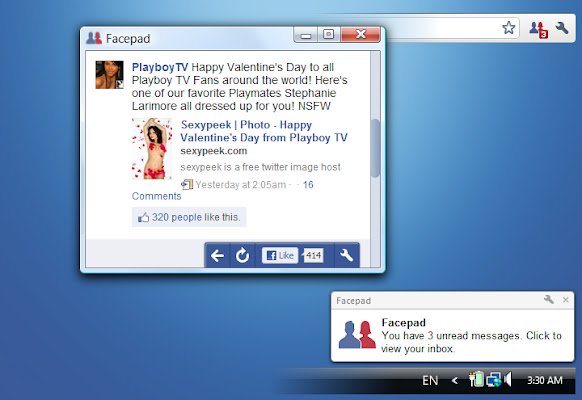582x400 pixels.
Task: Open the PlayboyTV profile link
Action: coord(160,67)
